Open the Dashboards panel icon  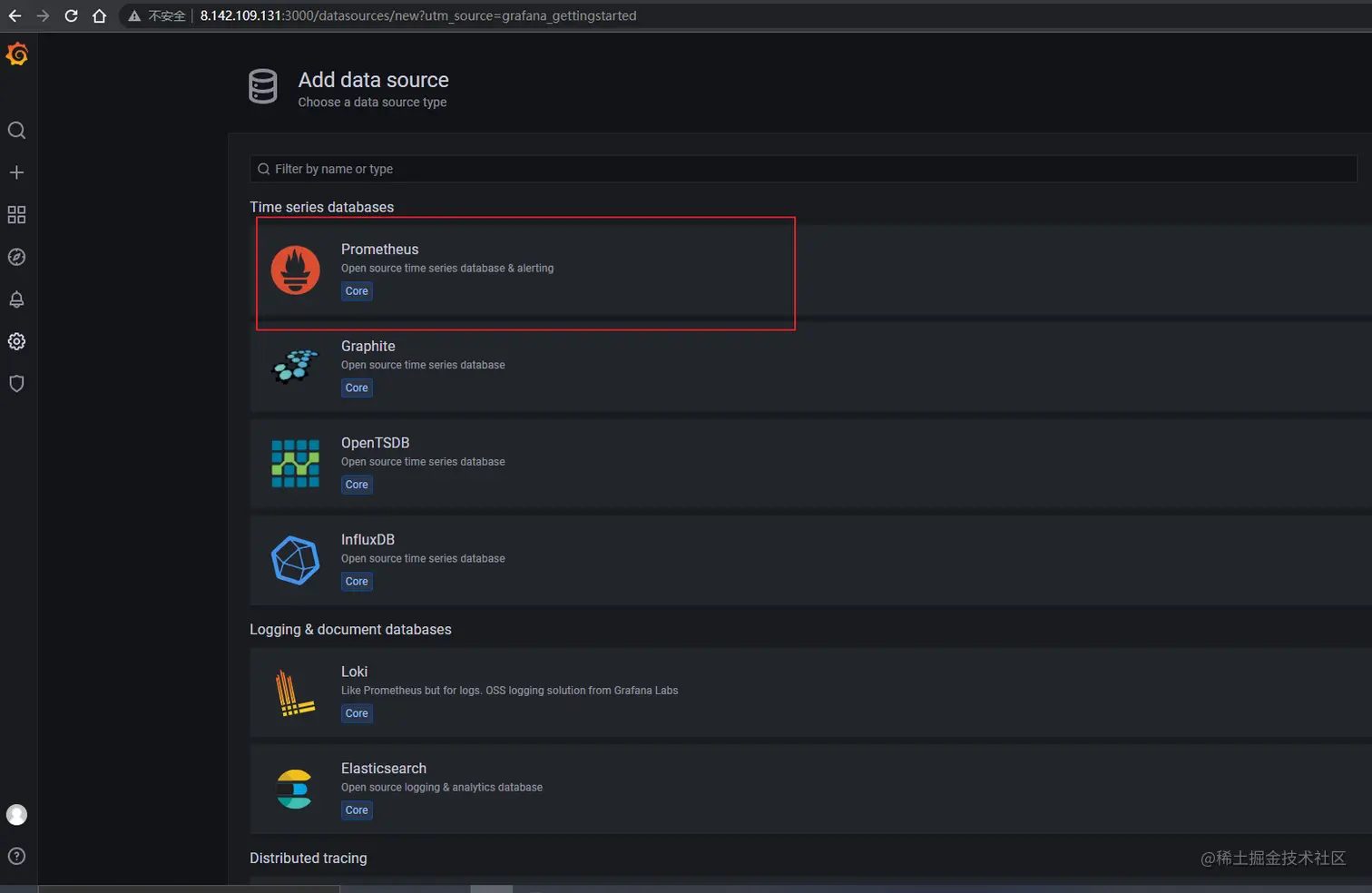pyautogui.click(x=16, y=214)
